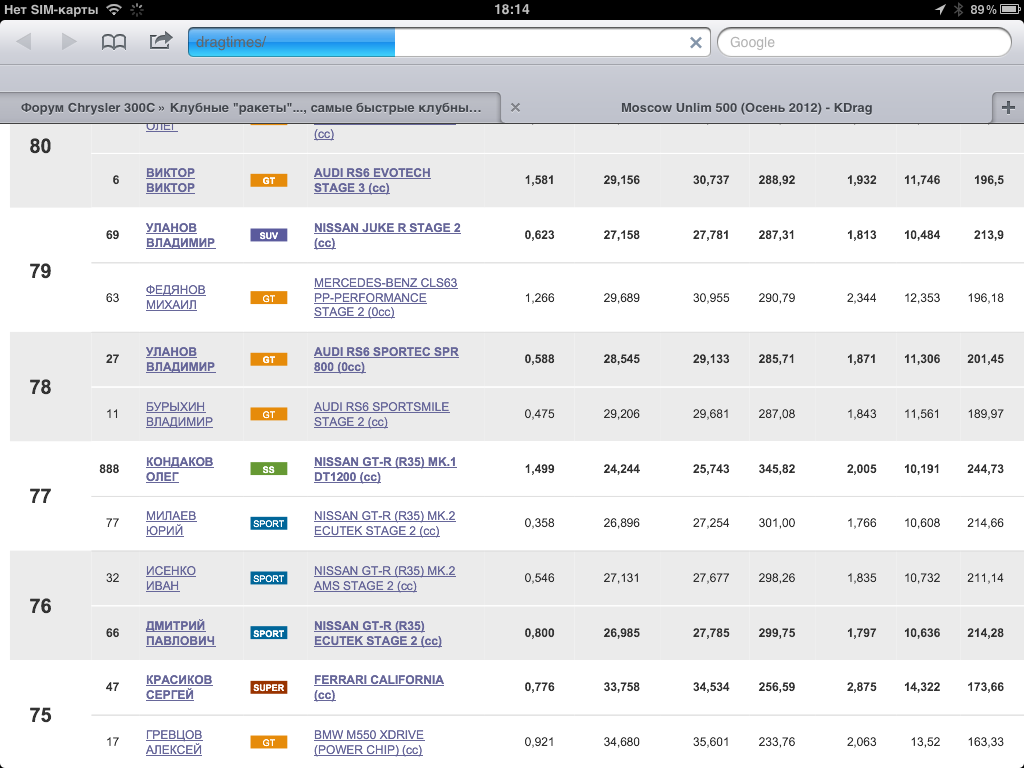
Task: Tap the Wi-Fi icon in the status bar
Action: click(x=114, y=9)
